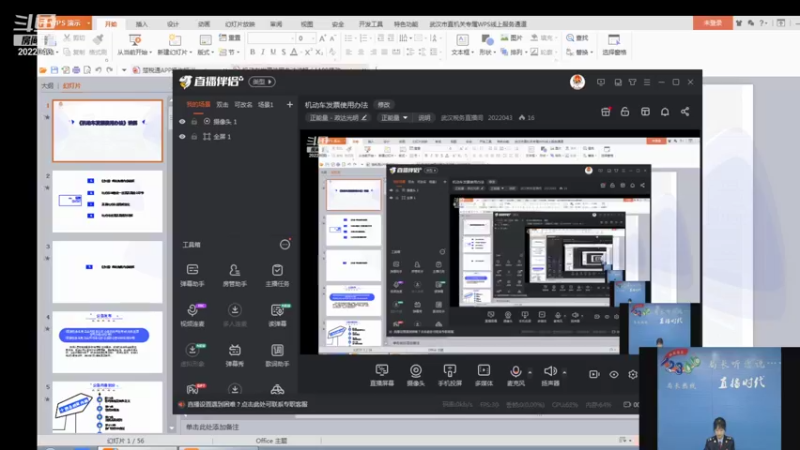Click the toolbox more options circle
Viewport: 800px width, 450px height.
coord(285,244)
